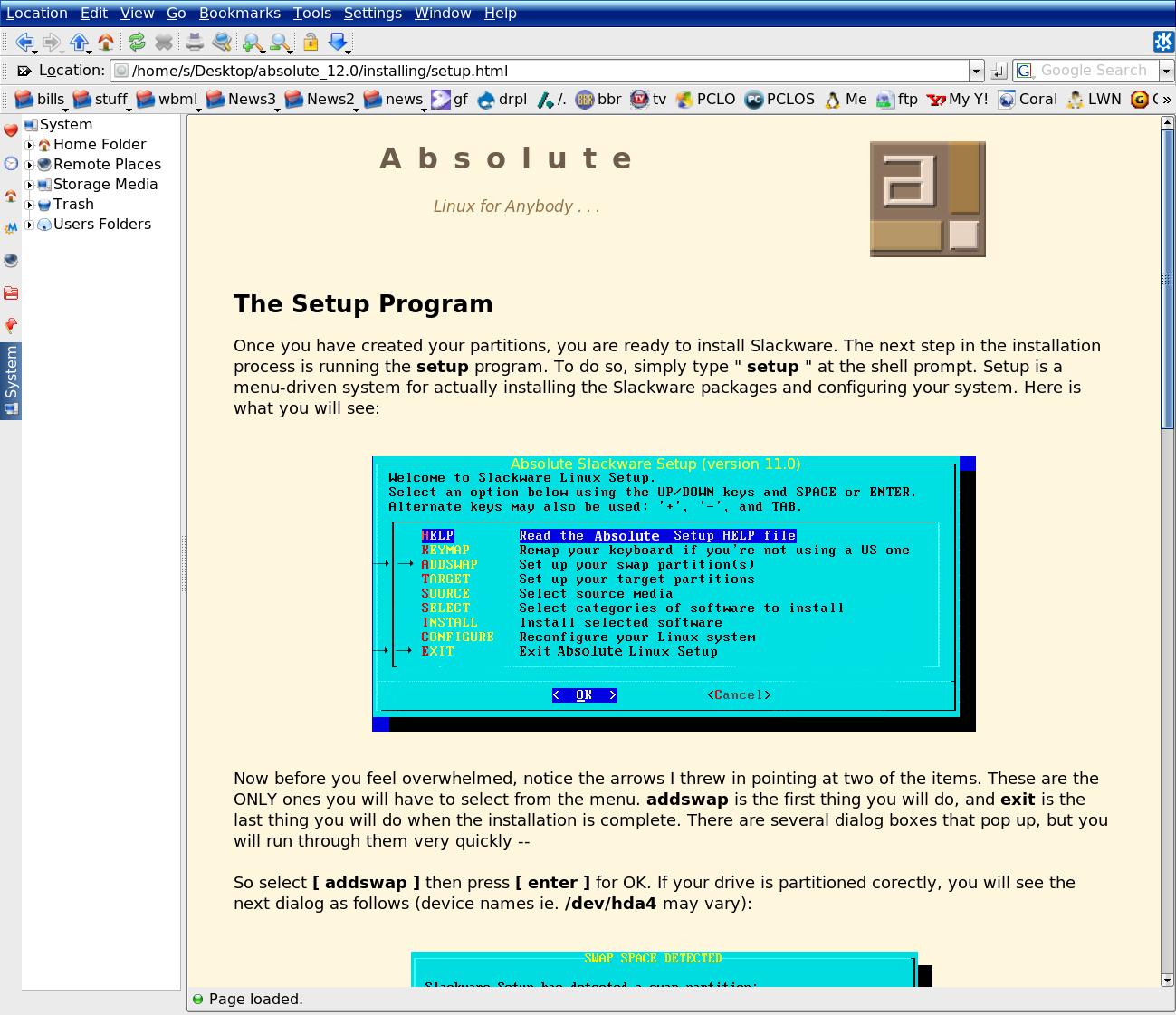
Task: Open the Settings menu
Action: click(x=373, y=14)
